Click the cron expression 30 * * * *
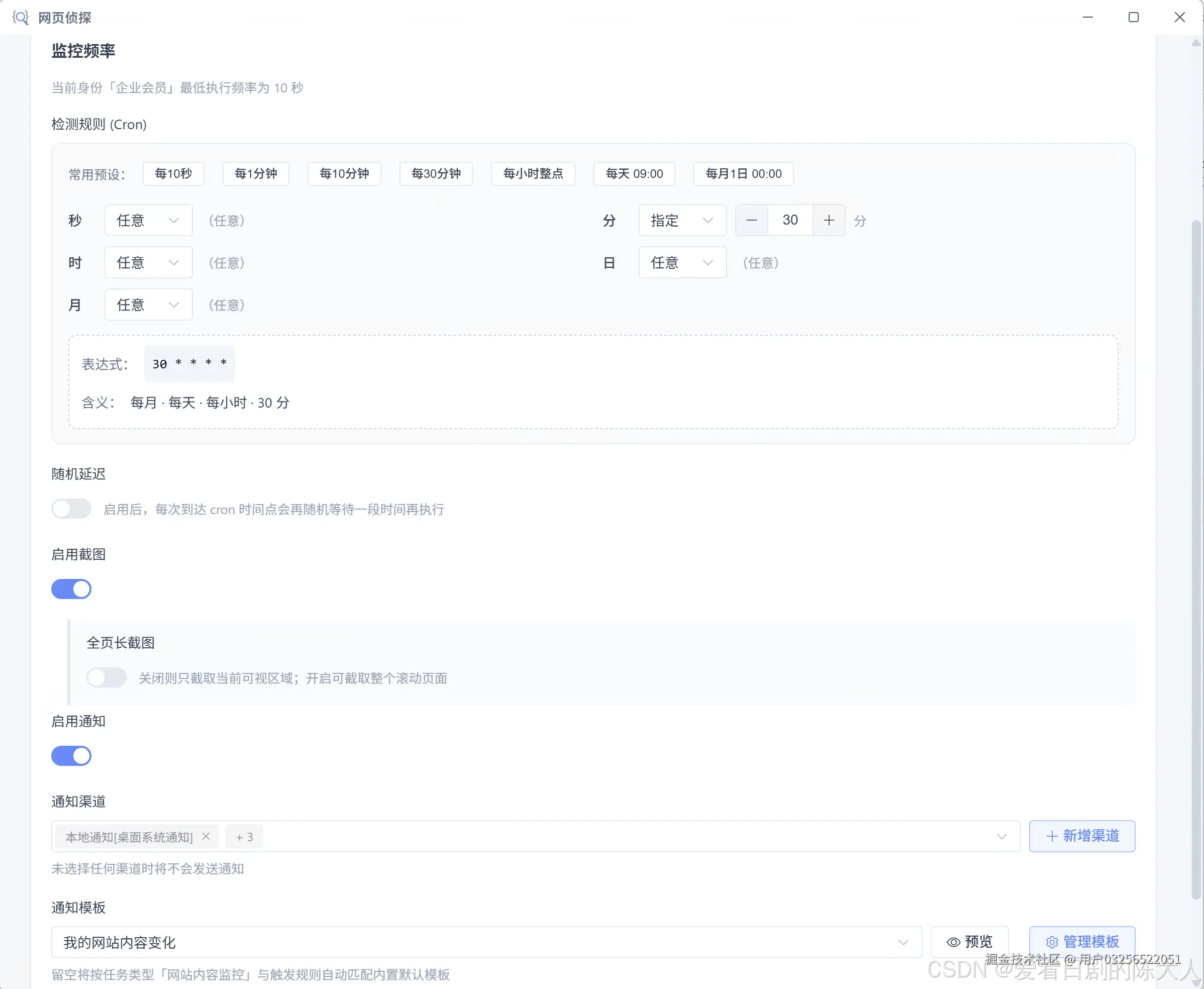The width and height of the screenshot is (1204, 989). (x=189, y=363)
